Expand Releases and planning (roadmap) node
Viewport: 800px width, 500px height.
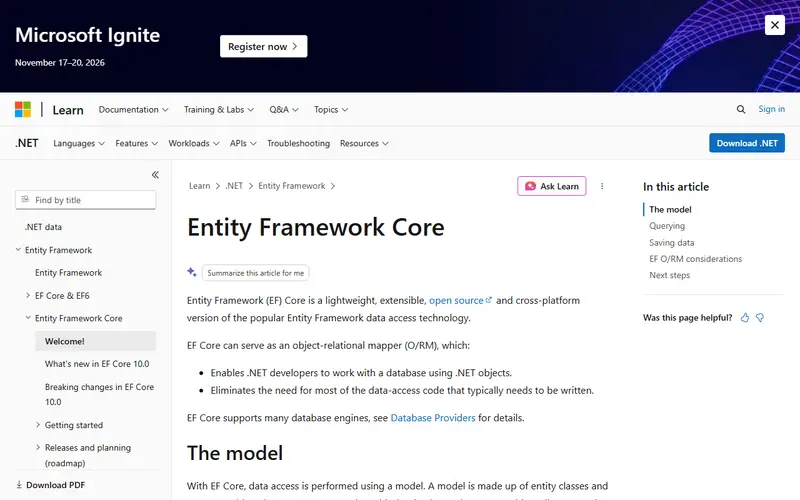pyautogui.click(x=38, y=447)
